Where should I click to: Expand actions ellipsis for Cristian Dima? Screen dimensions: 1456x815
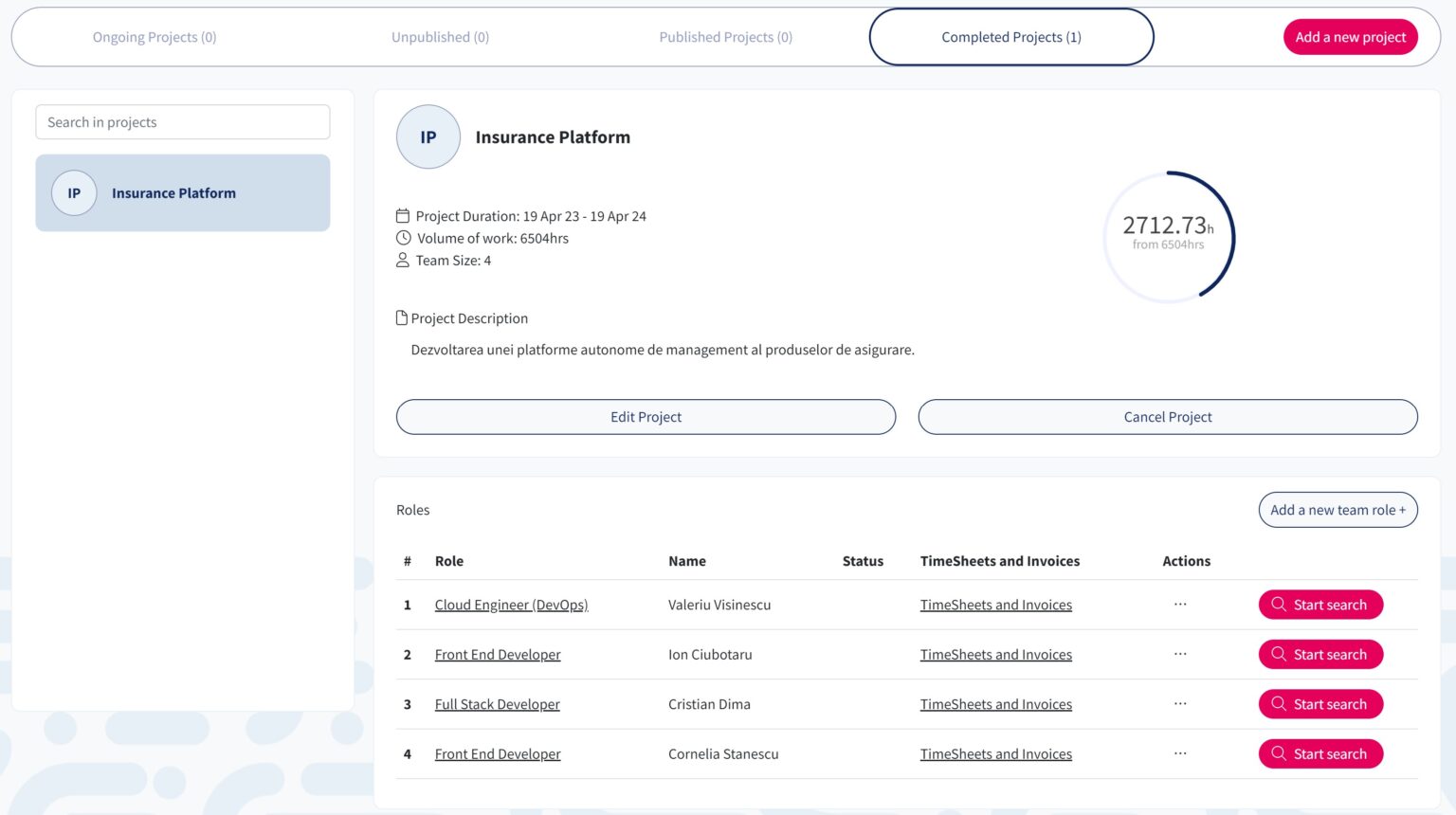pos(1180,704)
